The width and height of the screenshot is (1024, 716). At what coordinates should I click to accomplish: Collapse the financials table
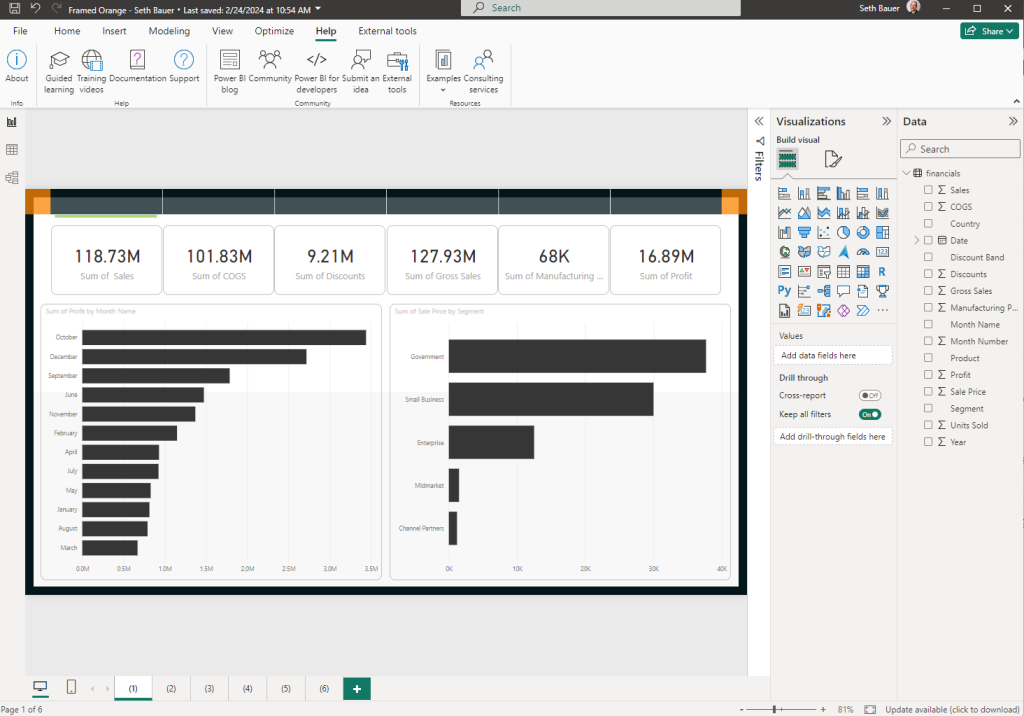click(x=906, y=173)
